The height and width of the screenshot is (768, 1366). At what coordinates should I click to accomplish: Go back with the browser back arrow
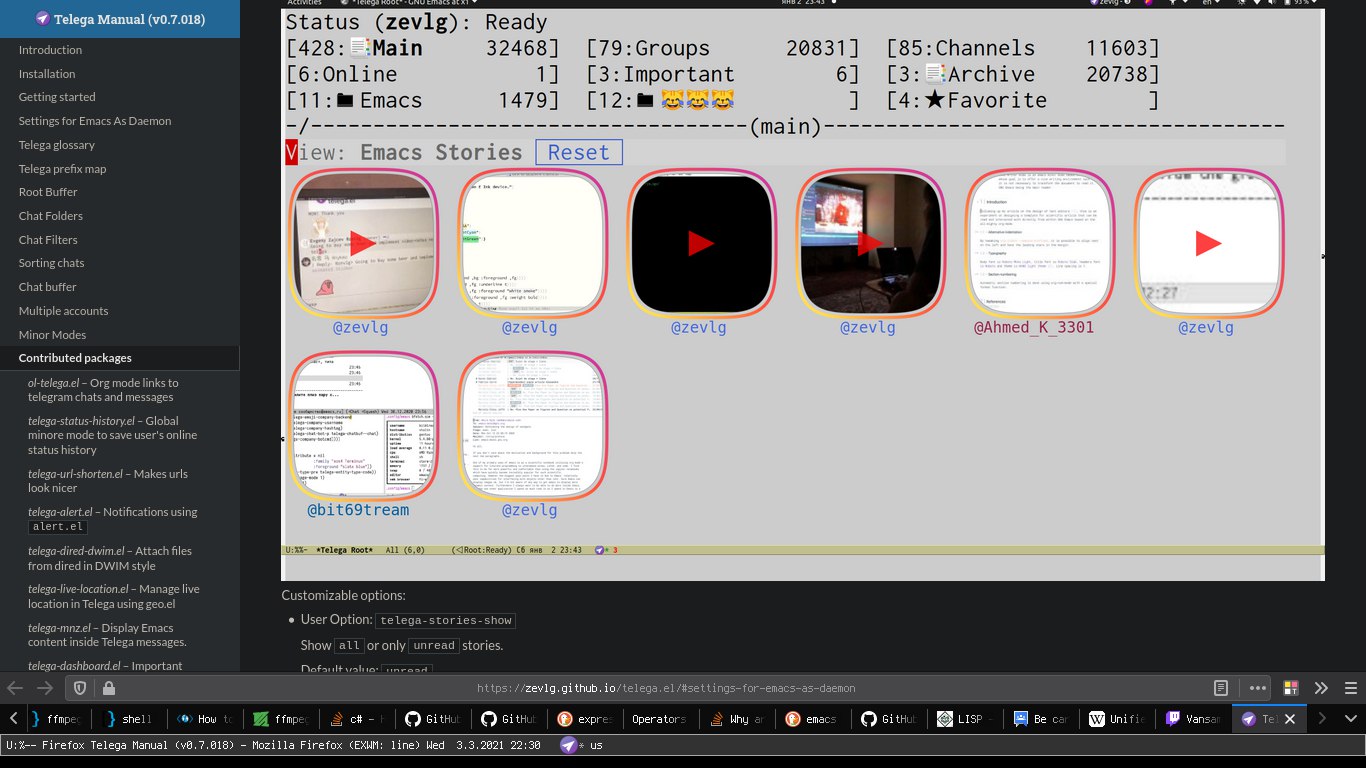tap(15, 688)
